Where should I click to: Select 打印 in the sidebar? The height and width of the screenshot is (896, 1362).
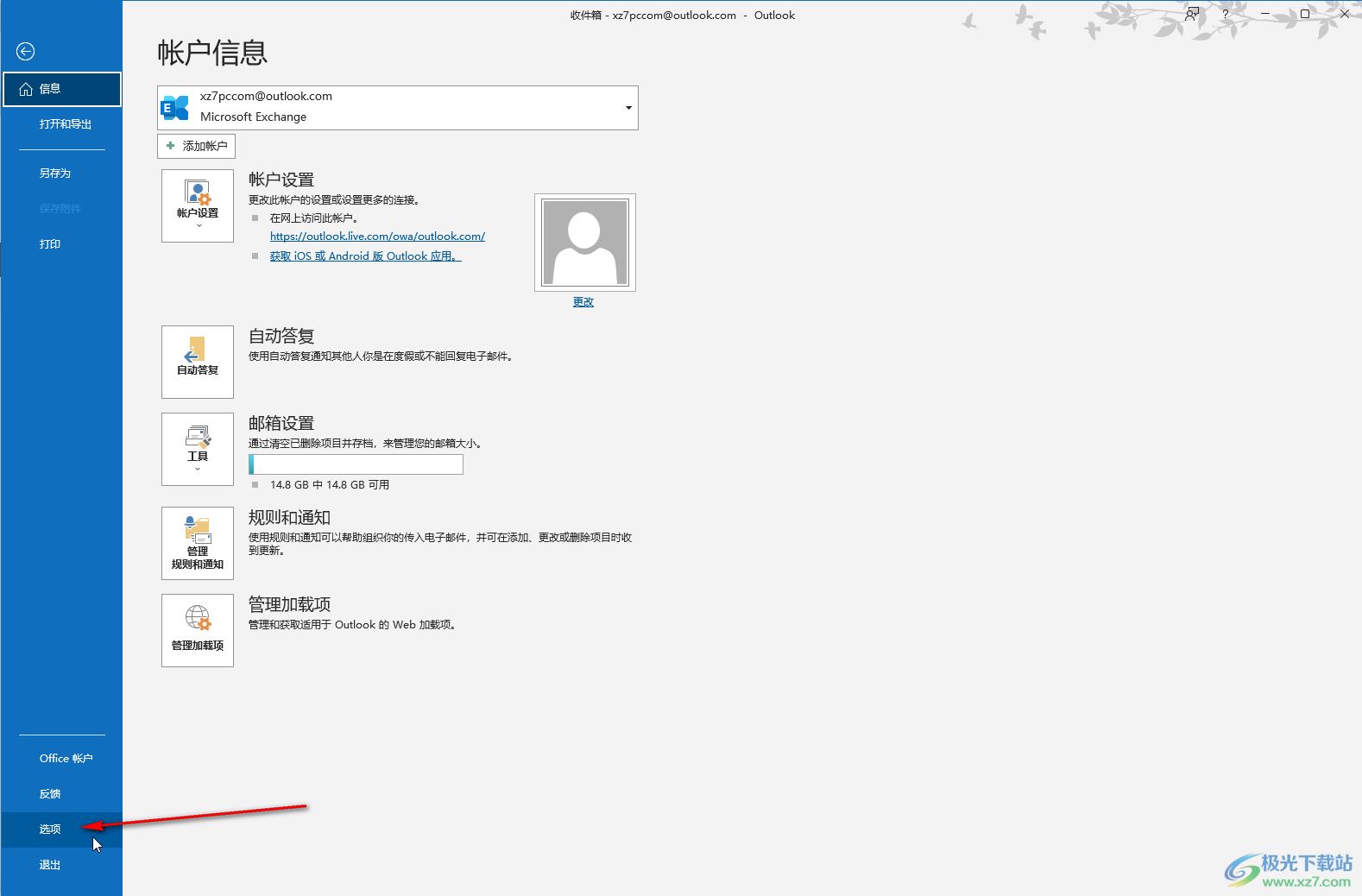(x=61, y=244)
